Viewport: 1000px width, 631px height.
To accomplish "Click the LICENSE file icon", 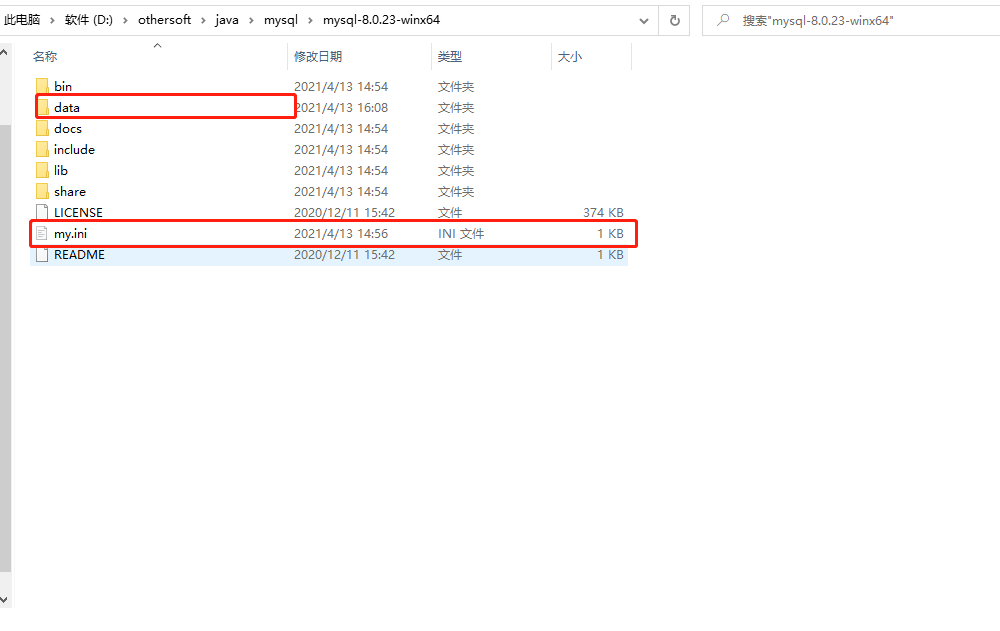I will tap(42, 212).
